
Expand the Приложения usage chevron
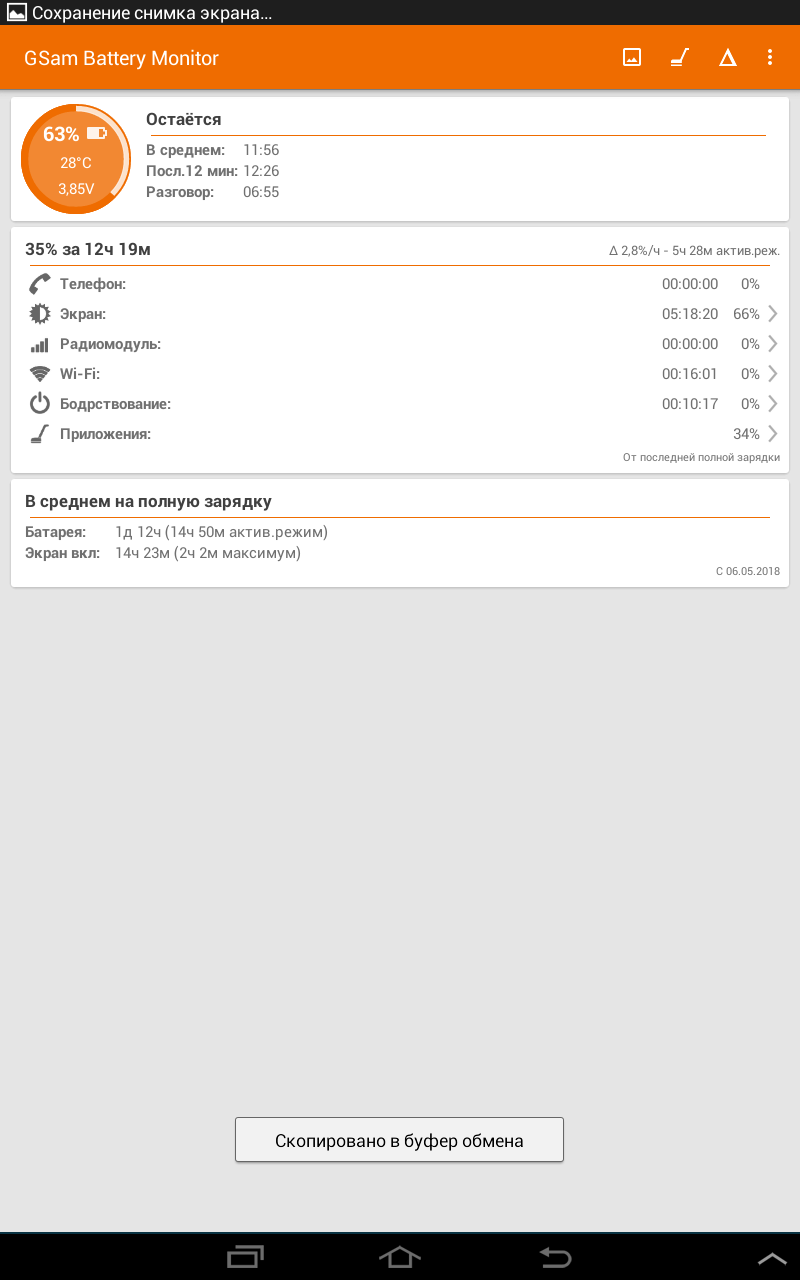click(x=772, y=434)
